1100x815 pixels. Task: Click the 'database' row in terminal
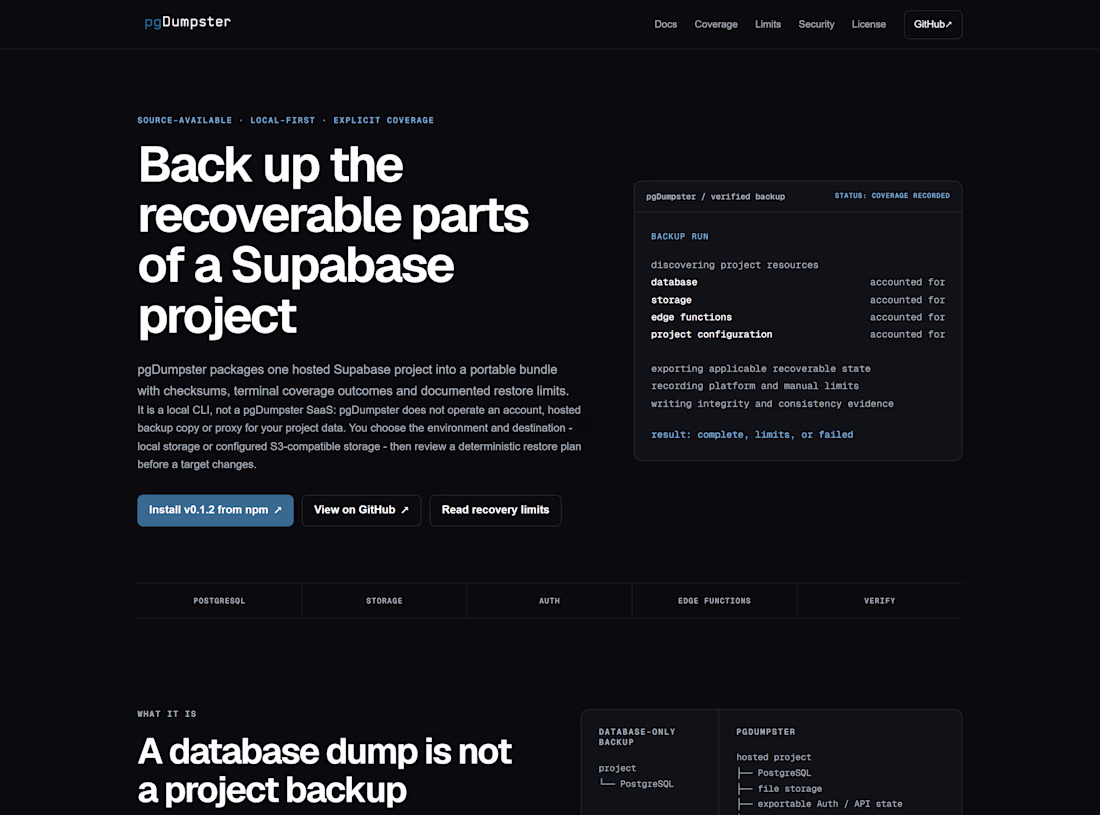798,282
